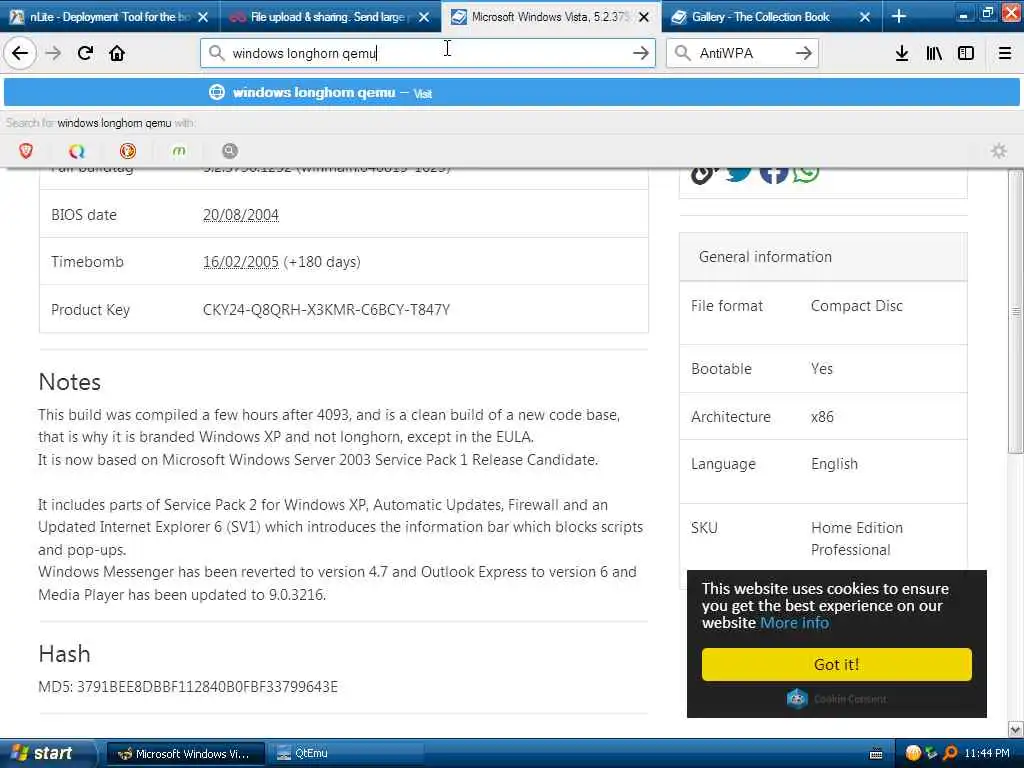1024x768 pixels.
Task: Open search settings gear icon
Action: pyautogui.click(x=999, y=152)
